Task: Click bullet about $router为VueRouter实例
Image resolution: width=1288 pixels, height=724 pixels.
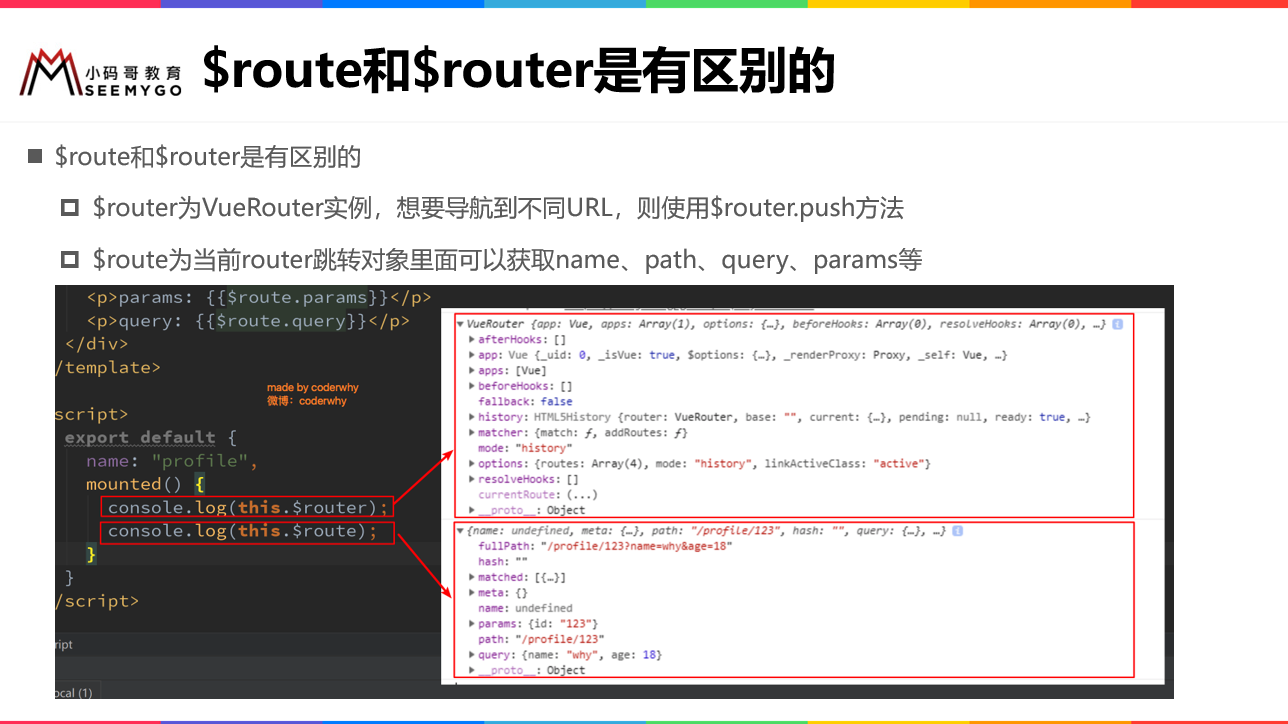Action: (498, 208)
